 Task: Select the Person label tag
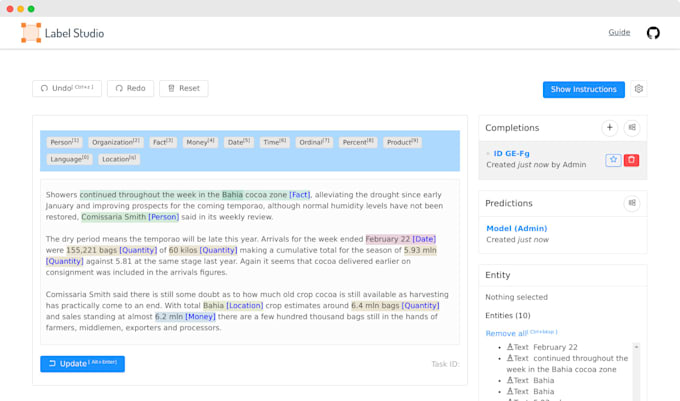(65, 143)
